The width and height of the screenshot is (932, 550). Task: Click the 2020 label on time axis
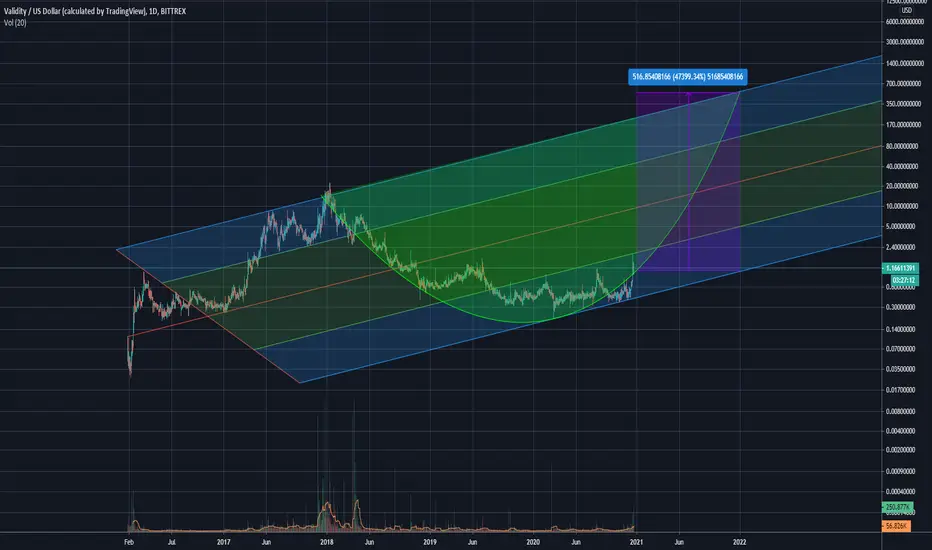(x=533, y=542)
